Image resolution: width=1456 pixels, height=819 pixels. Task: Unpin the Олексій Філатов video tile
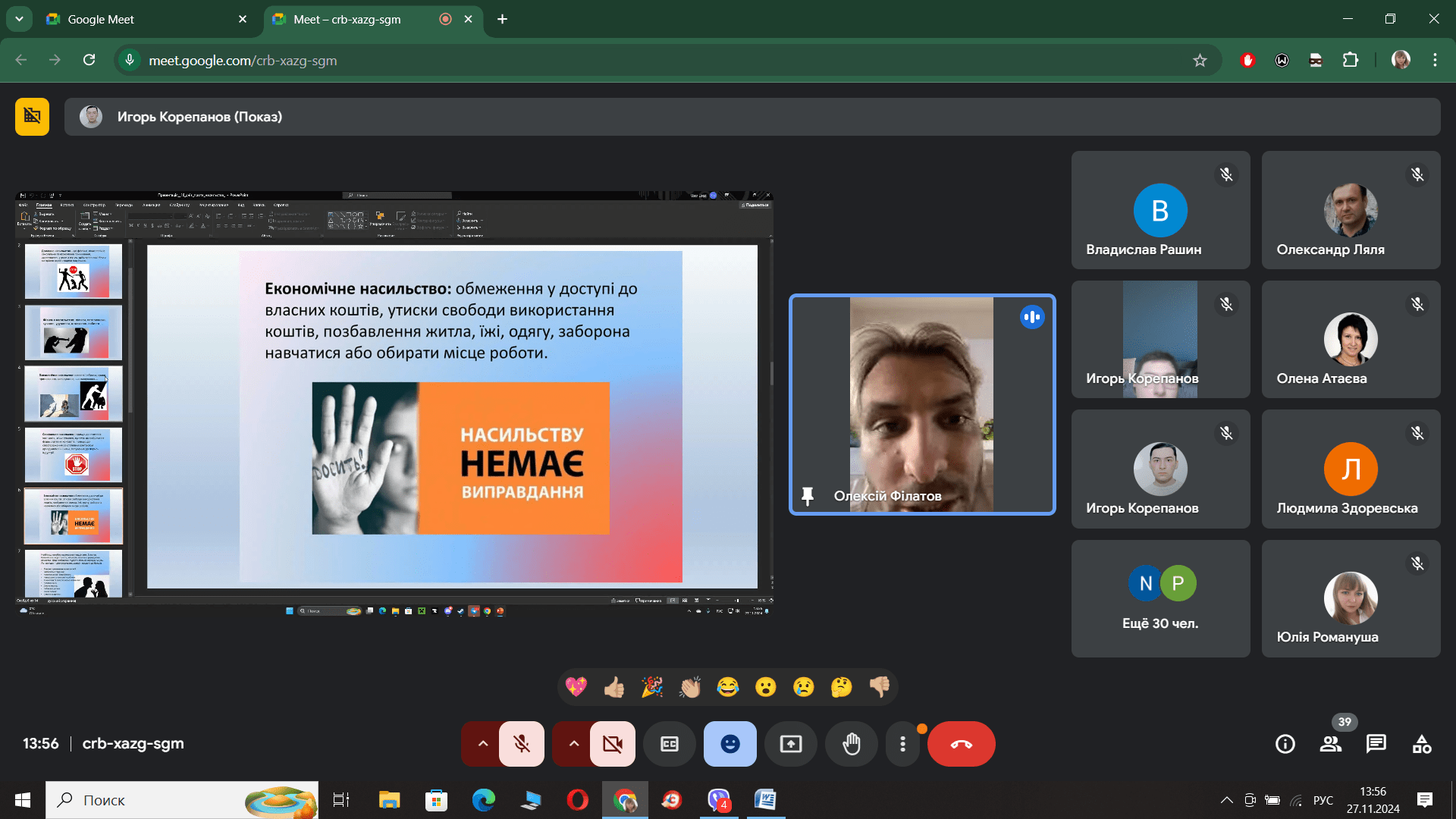[x=808, y=496]
